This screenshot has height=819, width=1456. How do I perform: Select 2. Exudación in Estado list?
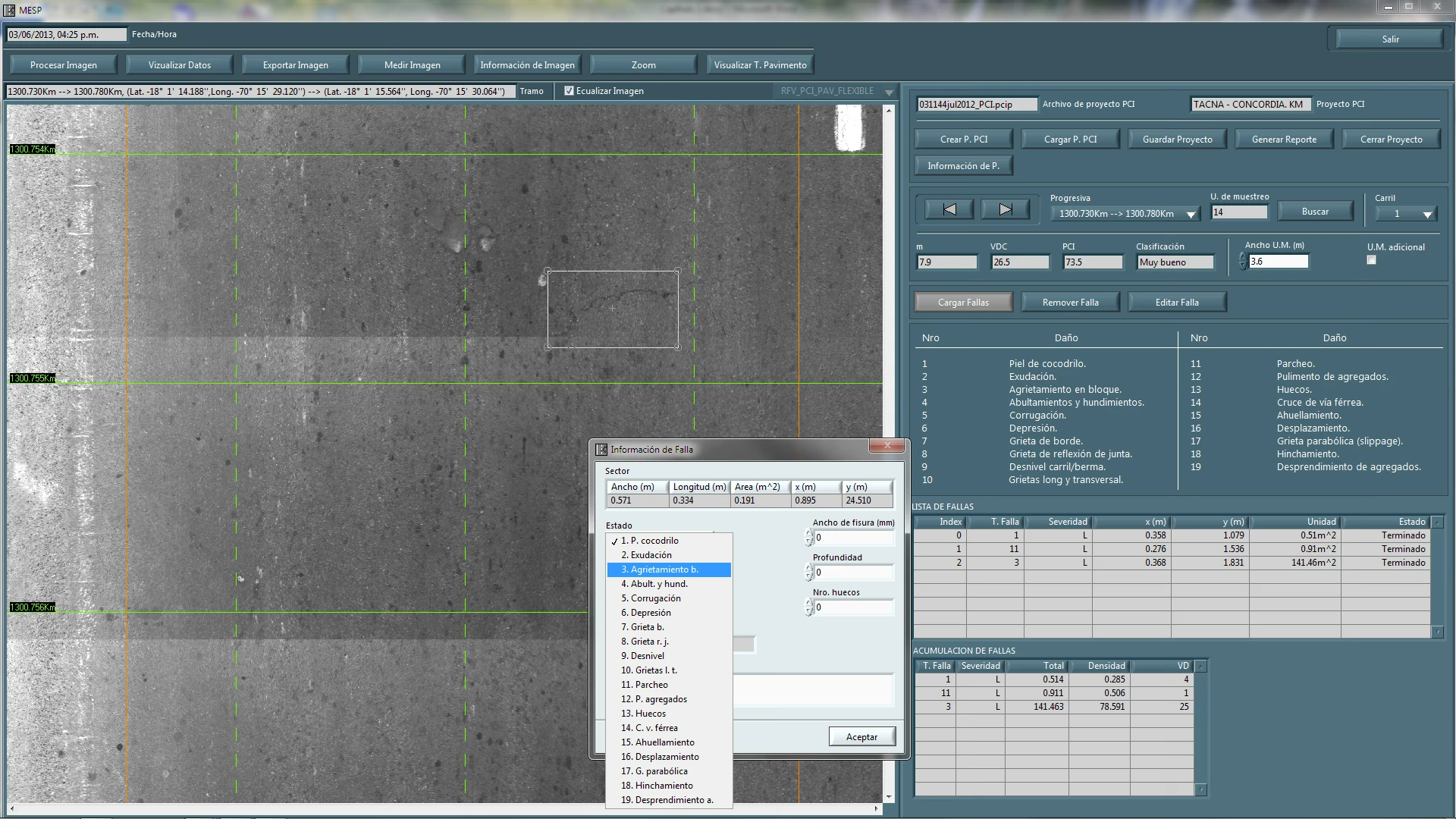668,555
